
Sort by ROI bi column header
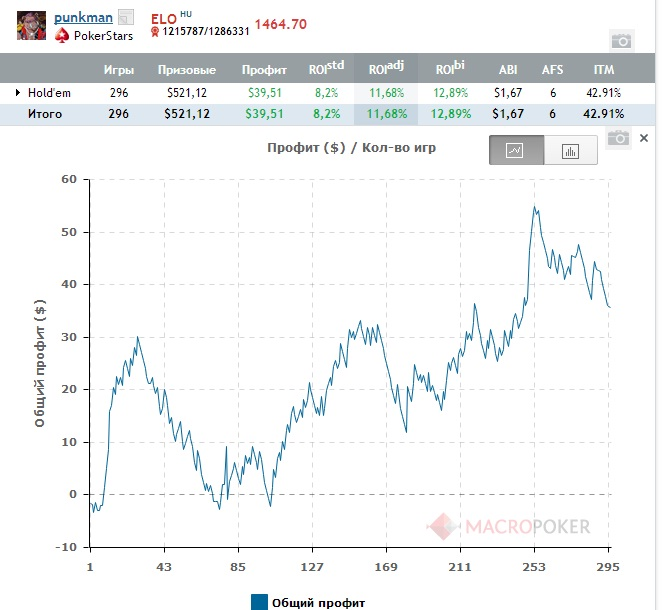point(450,68)
